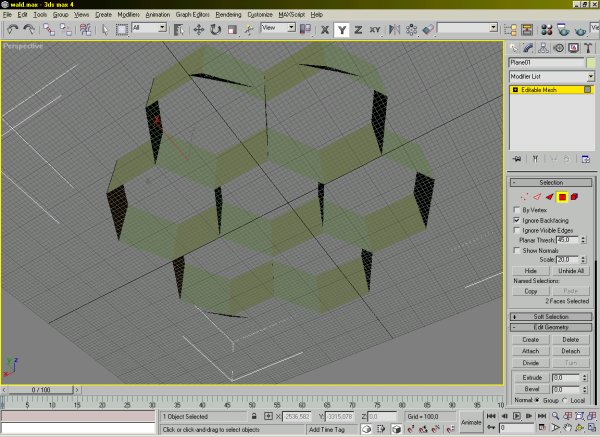Restrict transform to the Z axis

point(358,30)
